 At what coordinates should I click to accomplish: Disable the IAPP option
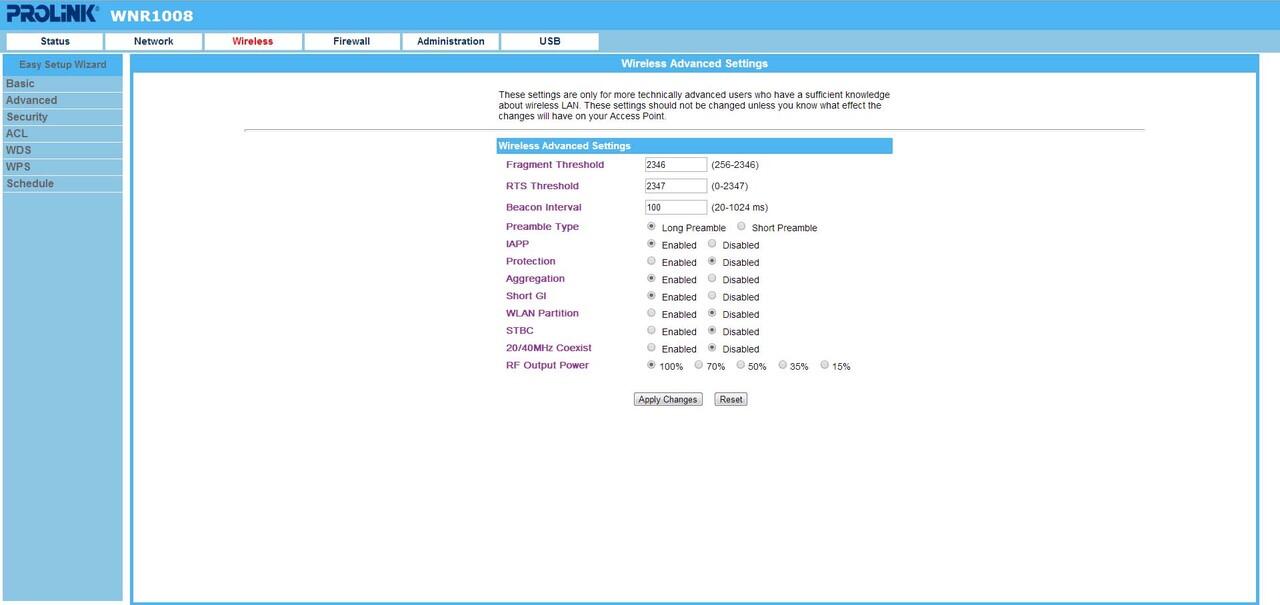tap(712, 244)
